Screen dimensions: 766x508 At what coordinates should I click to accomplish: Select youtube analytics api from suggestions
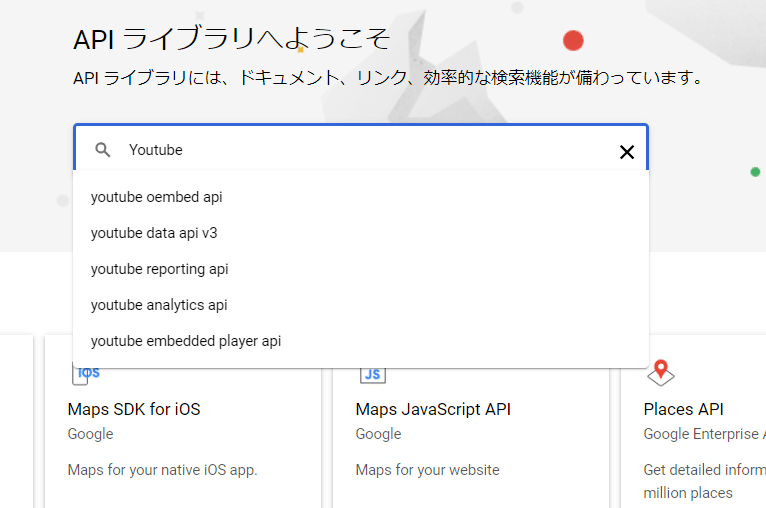point(159,305)
